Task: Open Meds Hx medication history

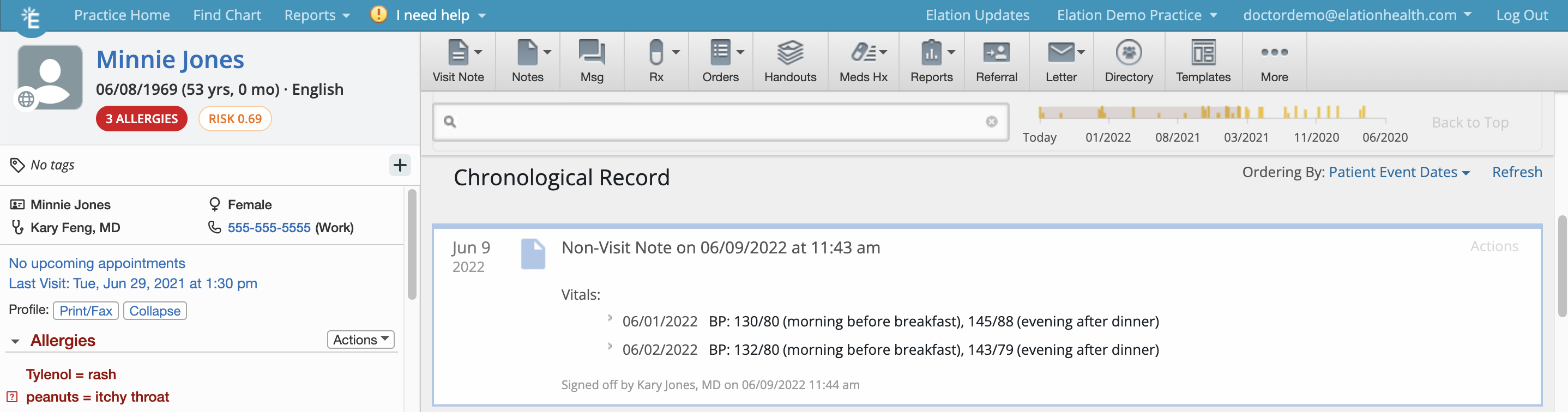Action: (863, 61)
